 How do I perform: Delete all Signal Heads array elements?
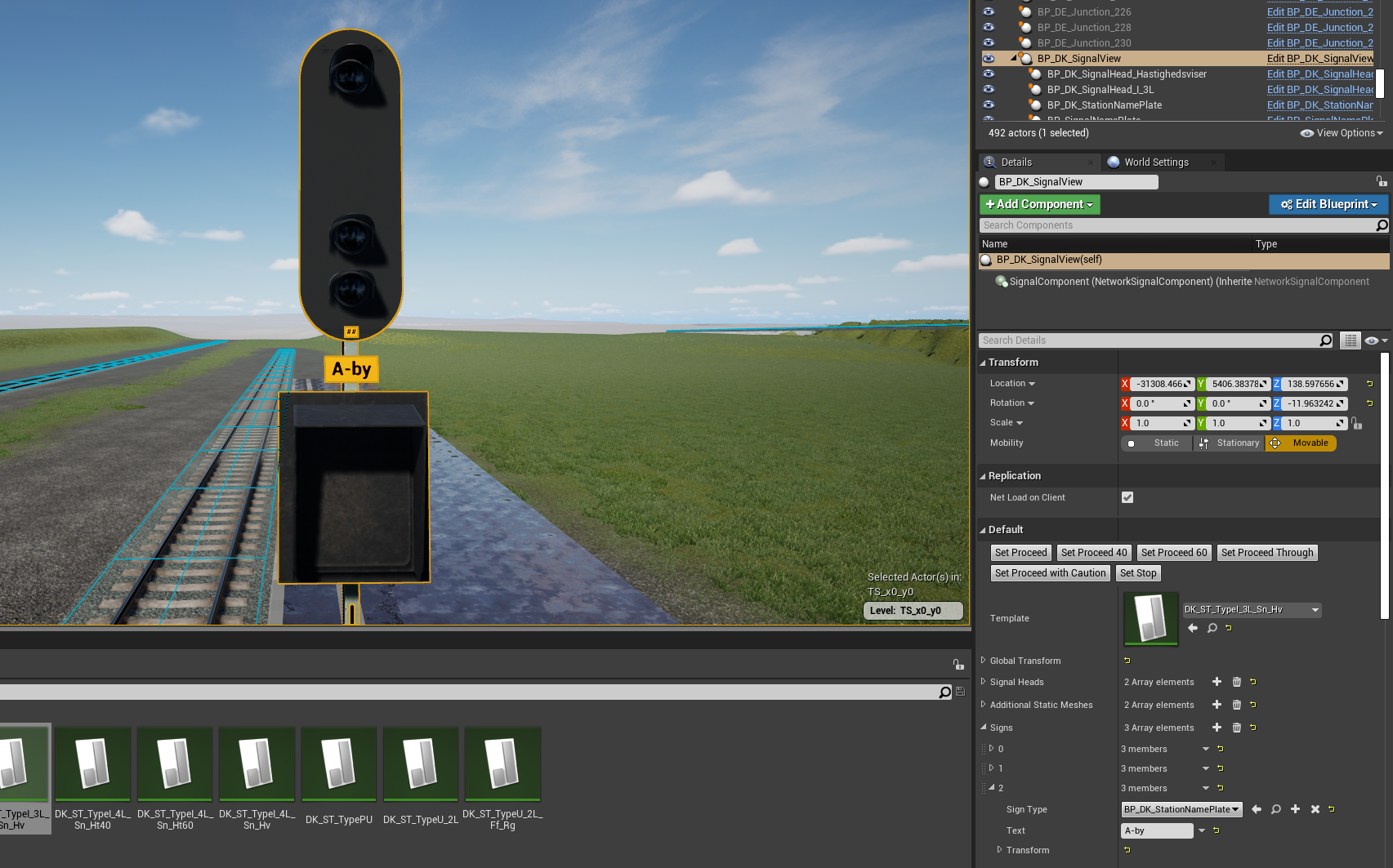[1236, 682]
